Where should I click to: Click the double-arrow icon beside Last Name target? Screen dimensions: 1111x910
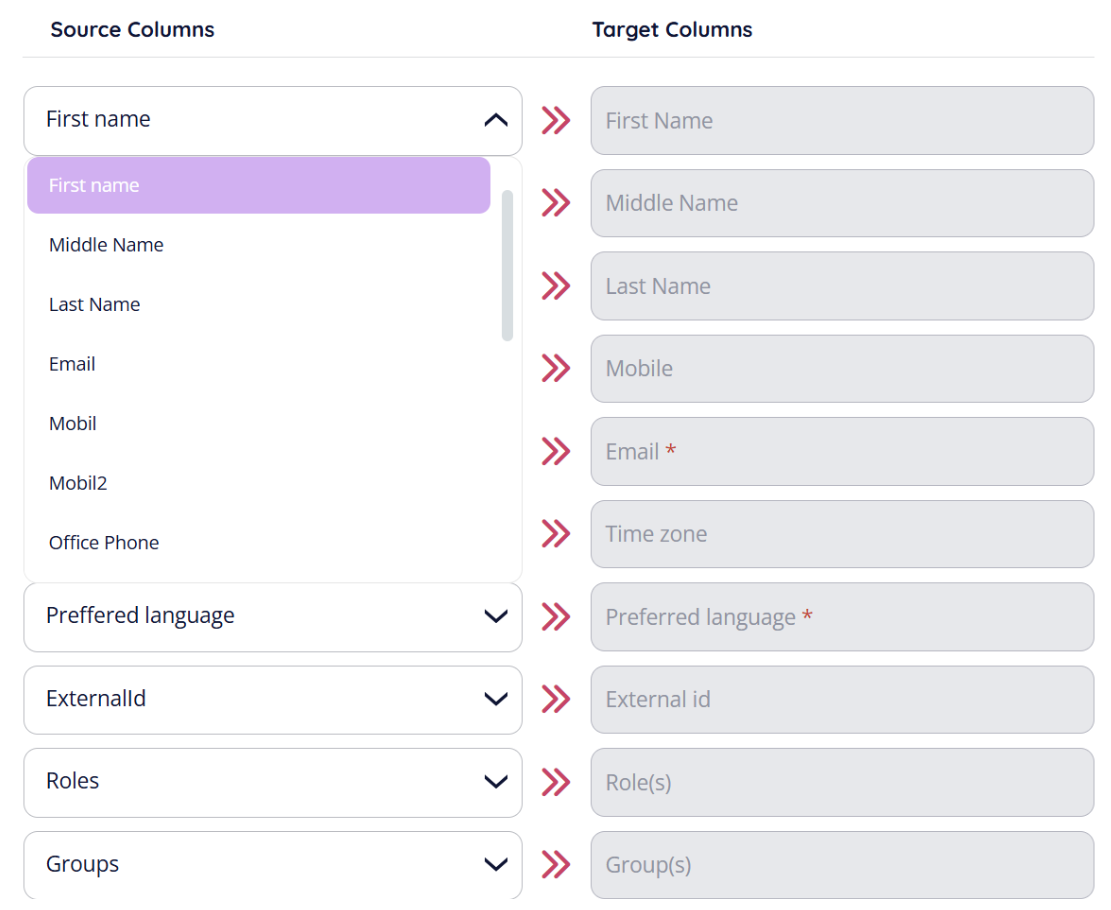(556, 286)
